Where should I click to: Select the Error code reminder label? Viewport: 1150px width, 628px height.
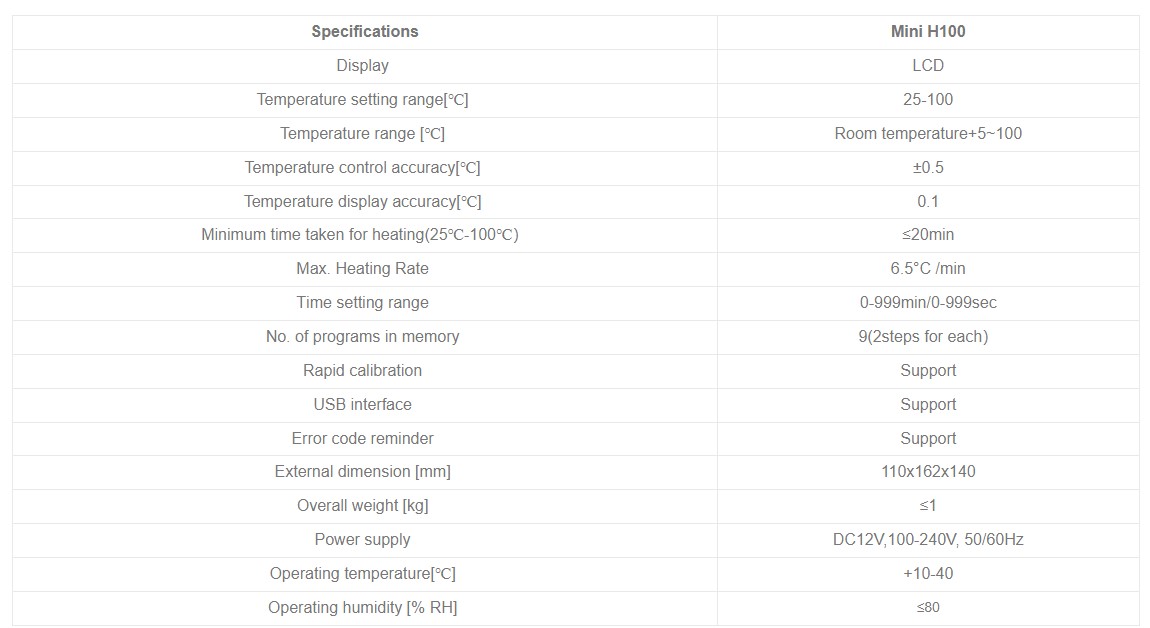click(x=362, y=438)
